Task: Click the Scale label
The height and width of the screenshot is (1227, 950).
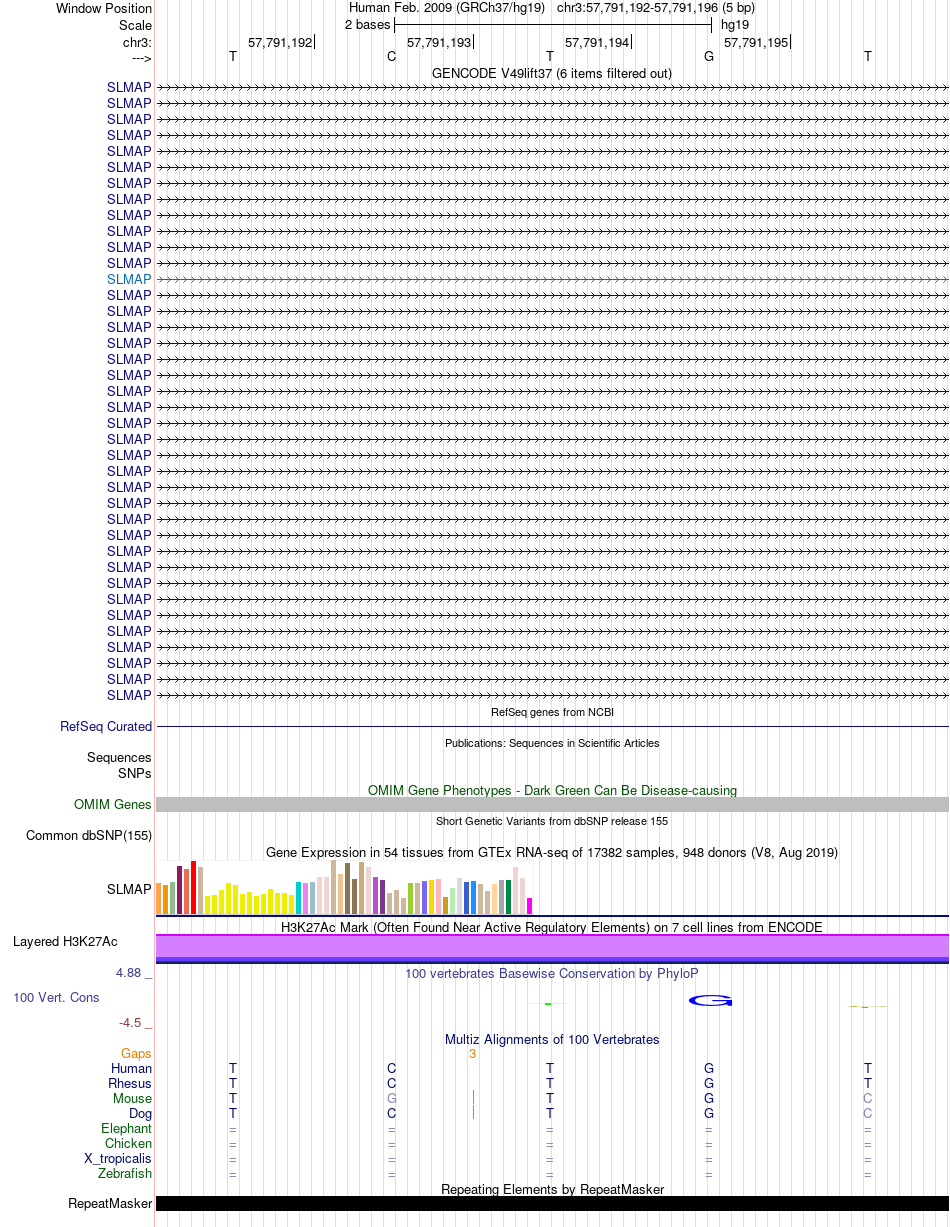Action: point(135,25)
